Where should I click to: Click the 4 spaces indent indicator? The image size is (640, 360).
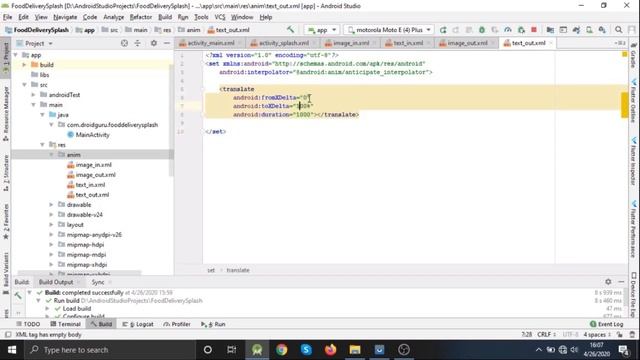pos(597,335)
